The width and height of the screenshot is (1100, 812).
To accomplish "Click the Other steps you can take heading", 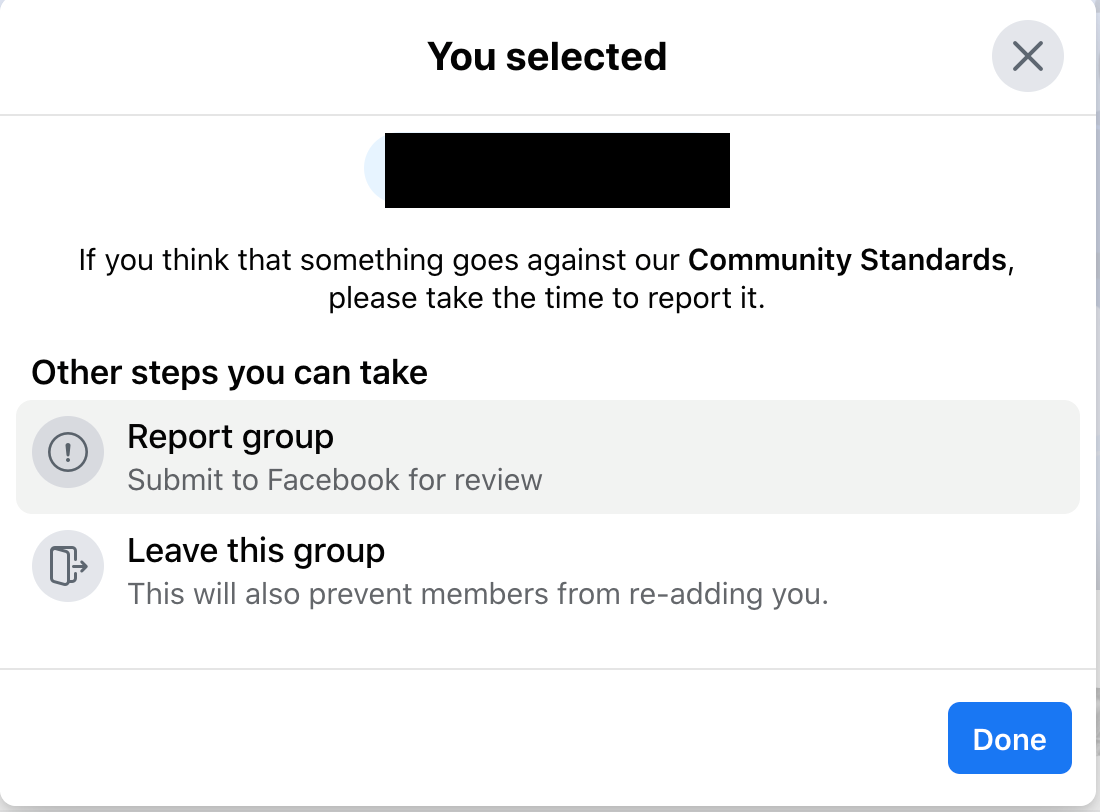I will 229,373.
